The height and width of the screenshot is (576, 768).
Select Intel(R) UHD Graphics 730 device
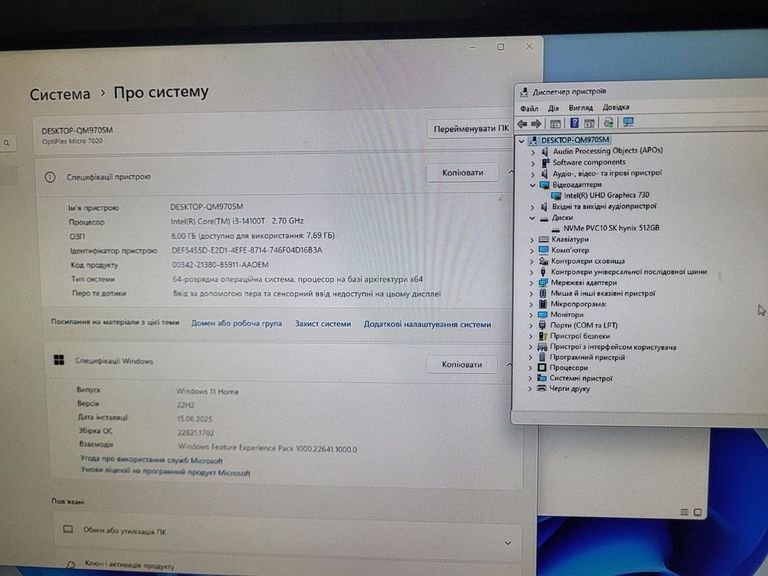click(606, 195)
